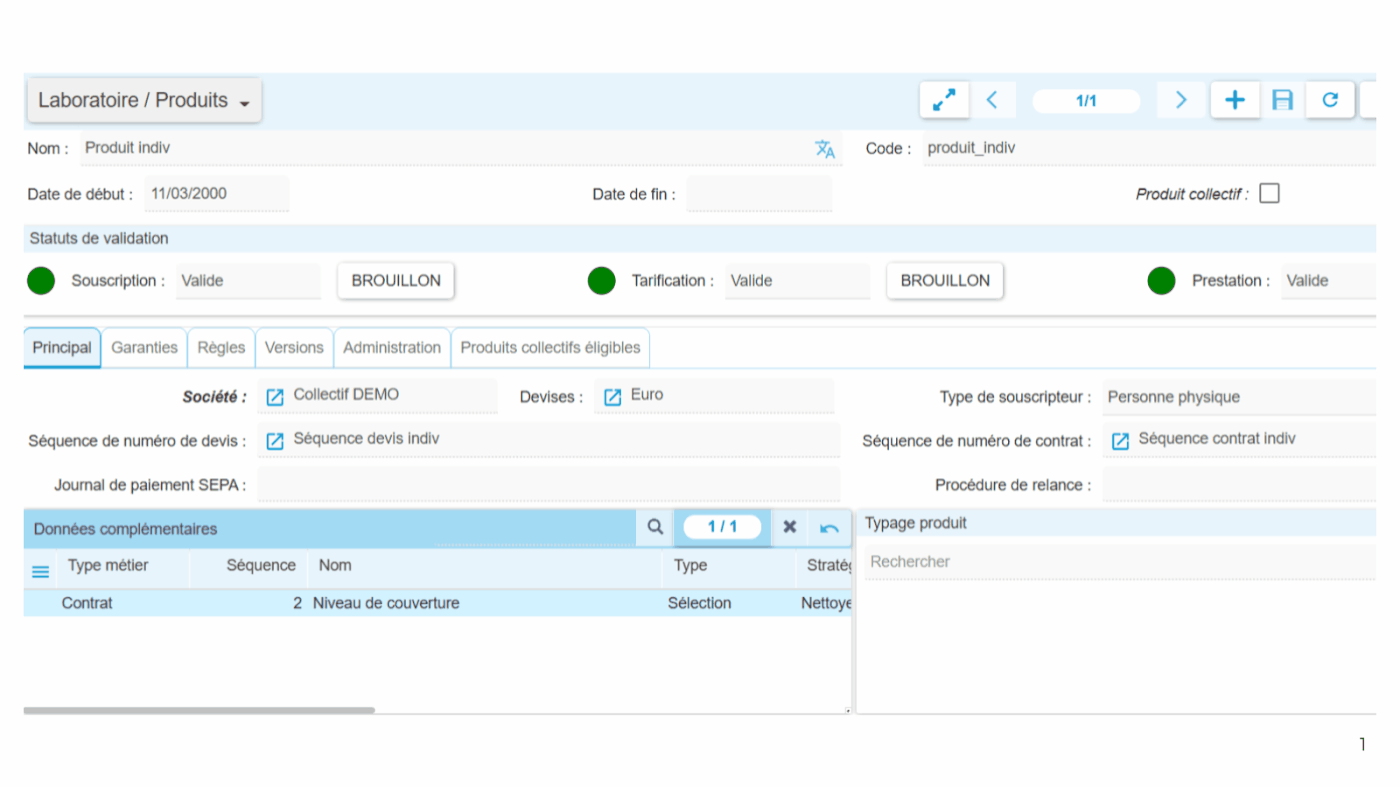Image resolution: width=1400 pixels, height=787 pixels.
Task: Open the Euro currency record link icon
Action: tap(612, 397)
